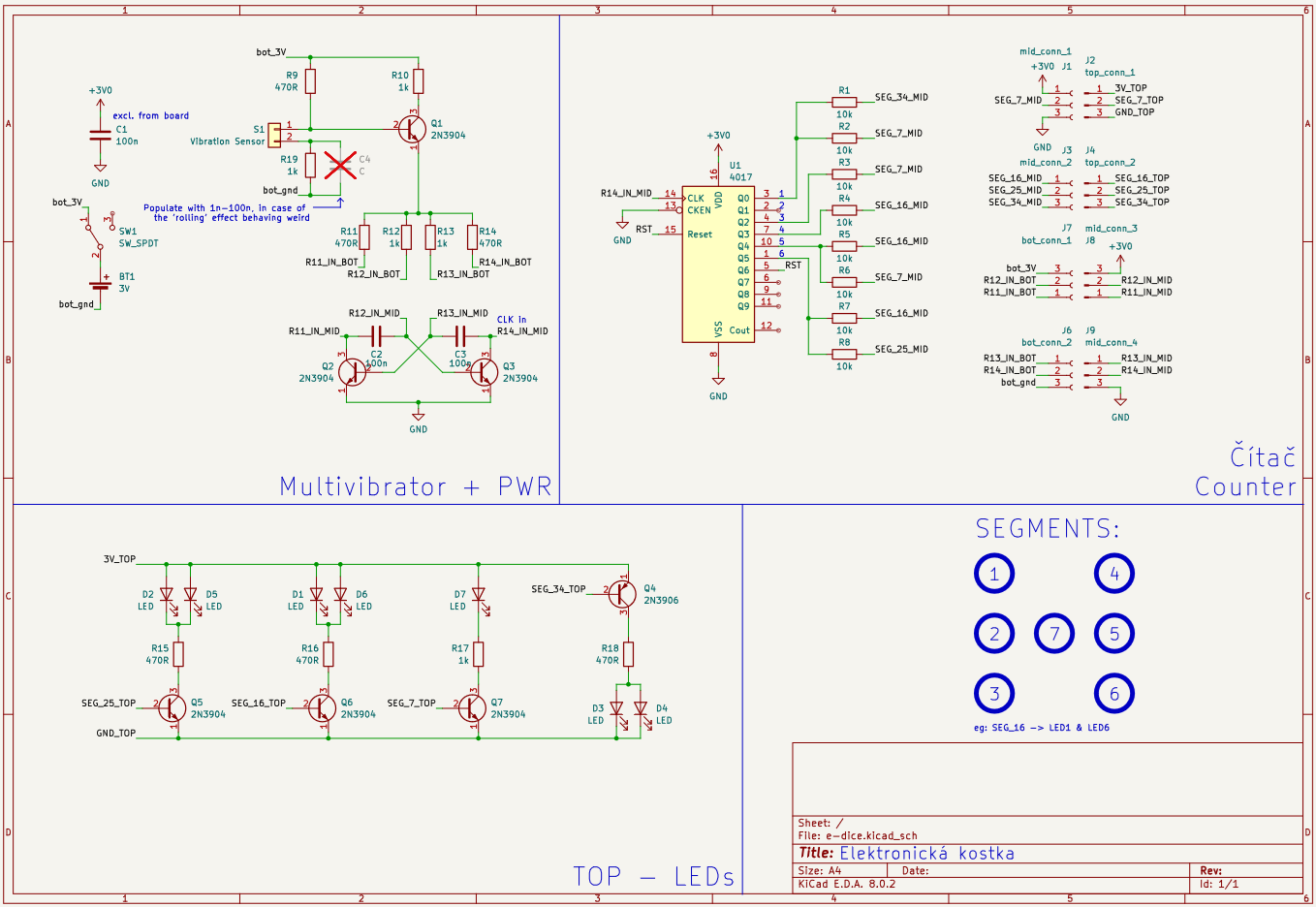Click the R18 470R resistor symbol

(628, 654)
